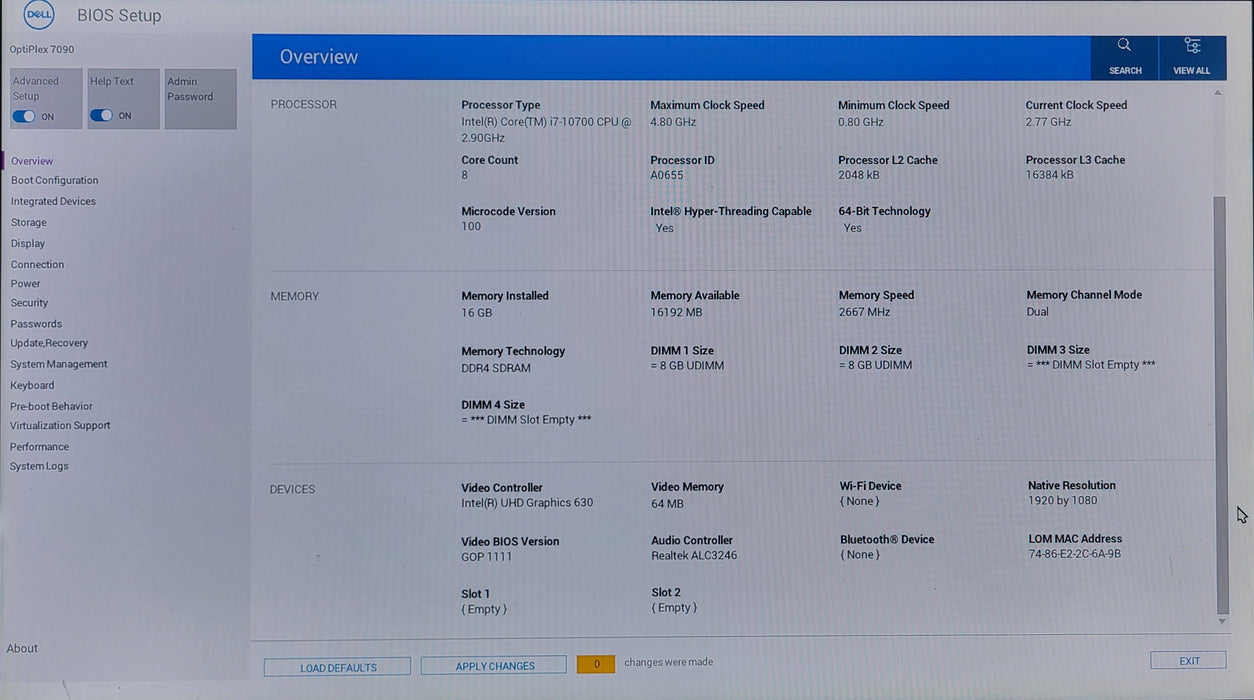The width and height of the screenshot is (1254, 700).
Task: Click the Slot 2 Empty value
Action: [674, 608]
